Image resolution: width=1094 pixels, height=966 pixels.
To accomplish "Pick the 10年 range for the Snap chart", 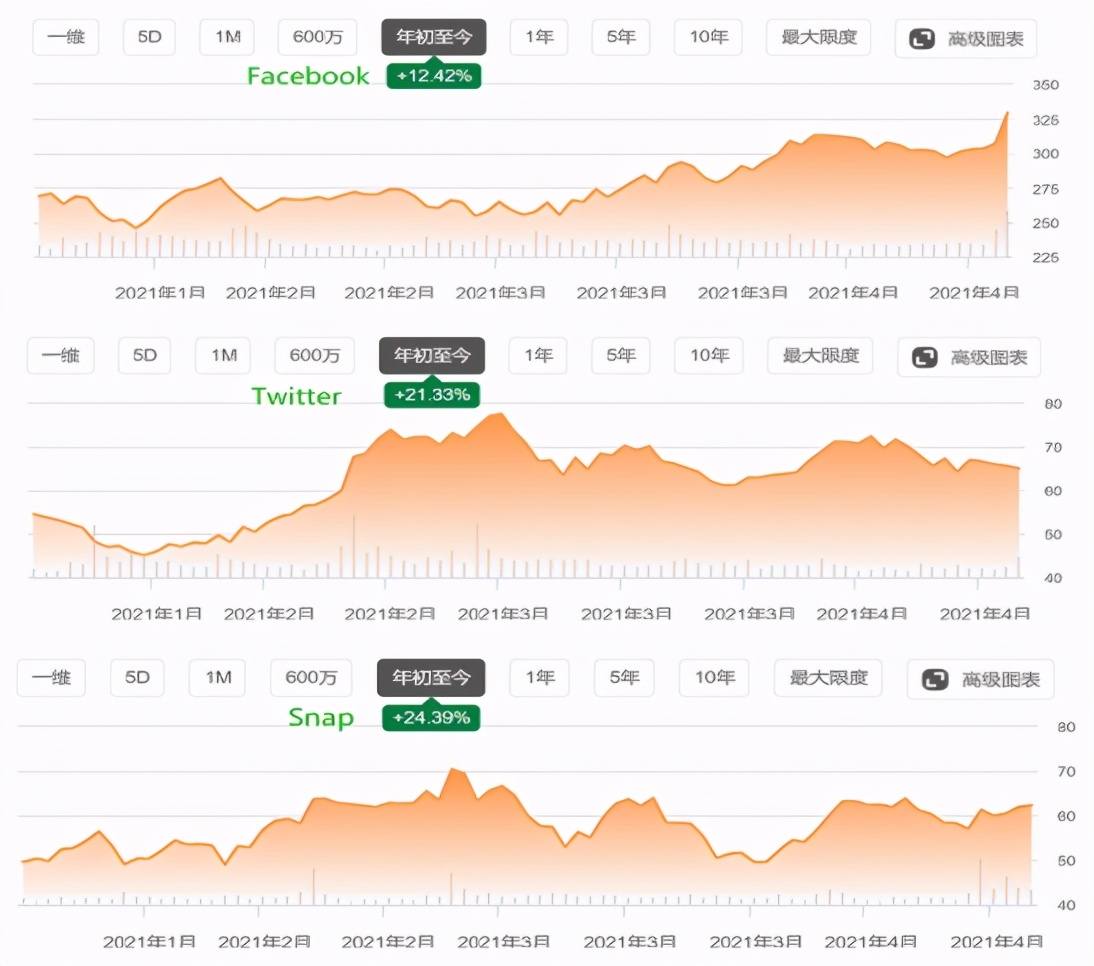I will [714, 678].
